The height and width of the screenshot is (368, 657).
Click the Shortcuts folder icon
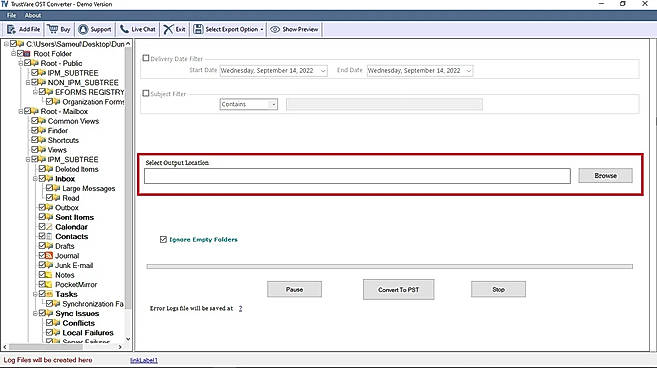(x=42, y=140)
